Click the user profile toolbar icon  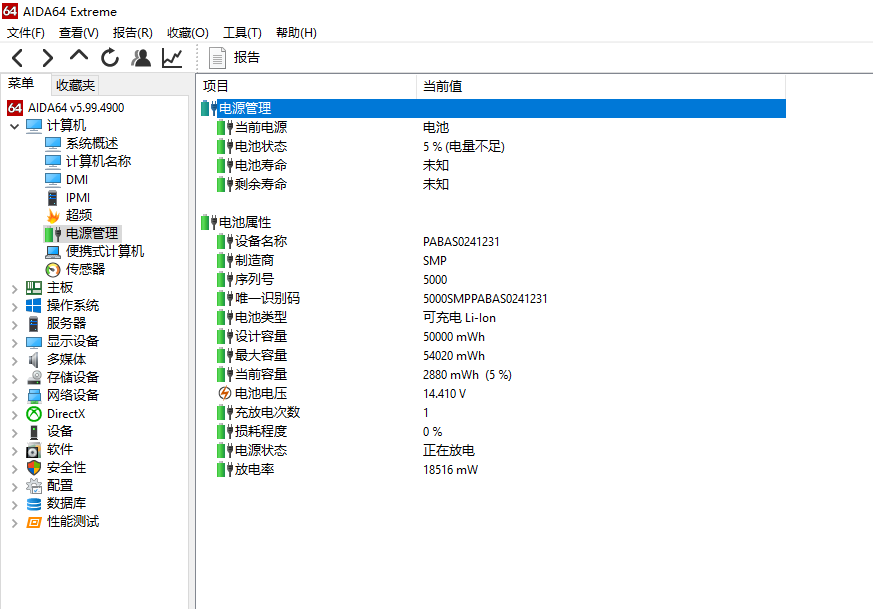(x=141, y=58)
